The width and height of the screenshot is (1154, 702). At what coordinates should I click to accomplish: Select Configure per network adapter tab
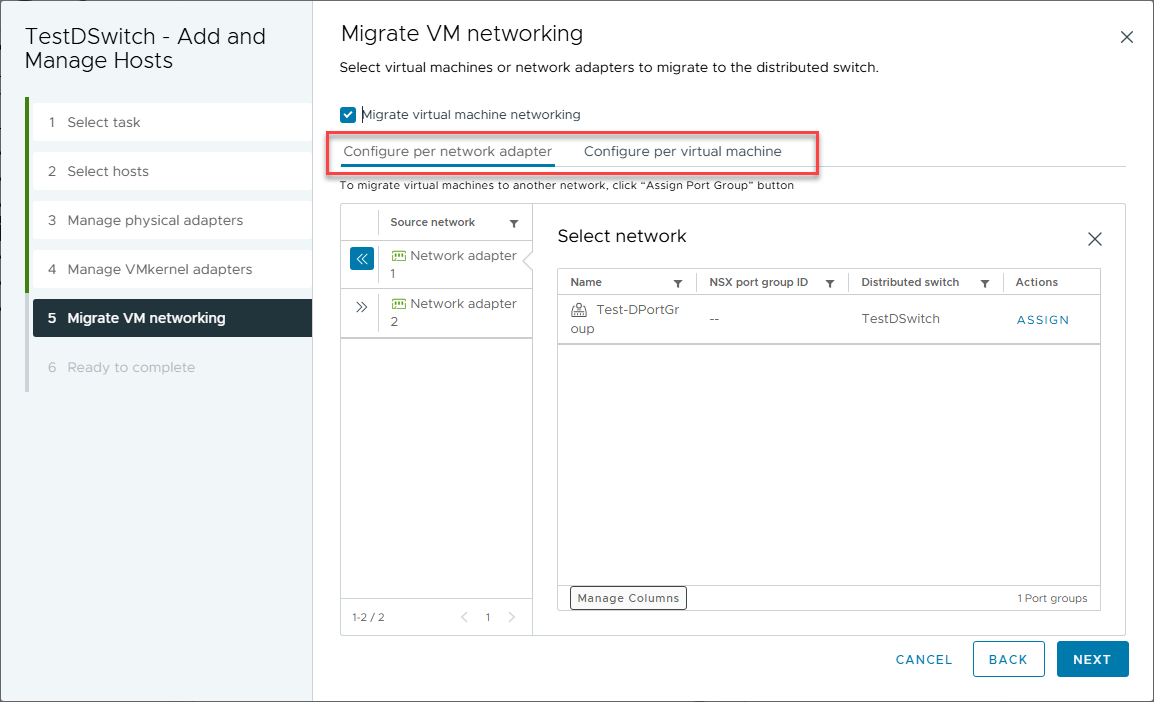point(447,152)
